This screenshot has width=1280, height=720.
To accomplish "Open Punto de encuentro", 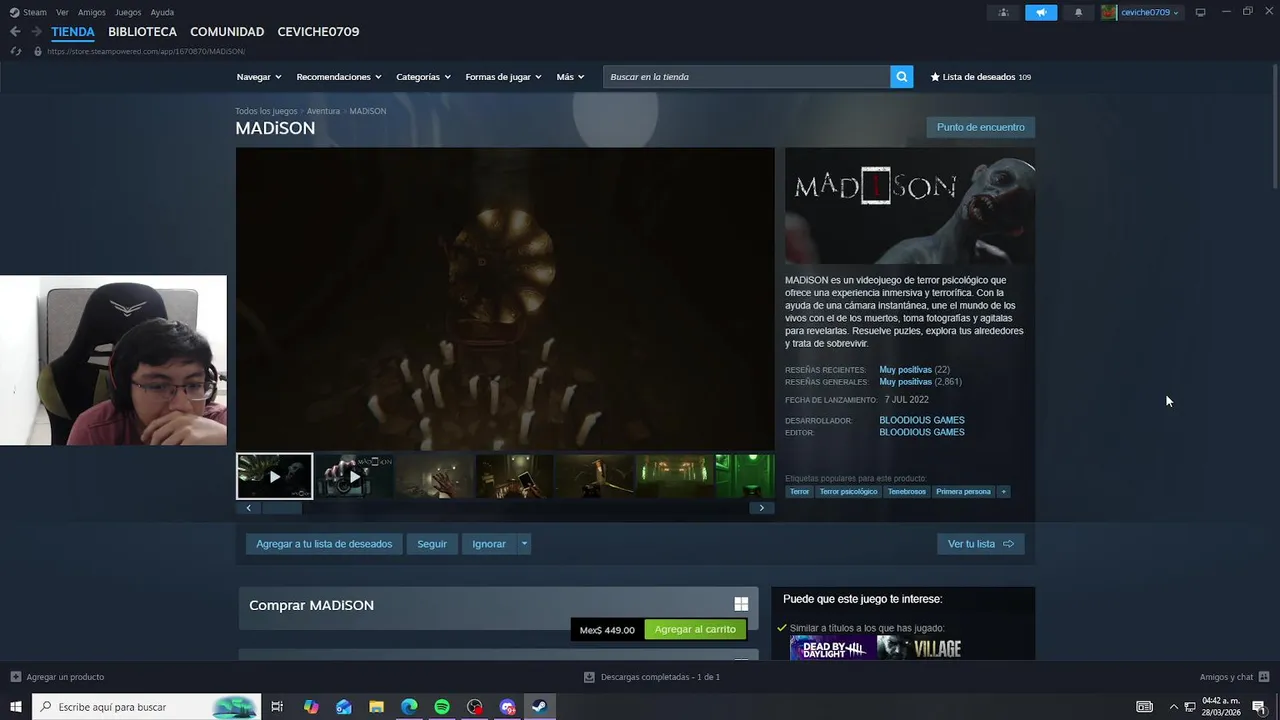I will (980, 127).
